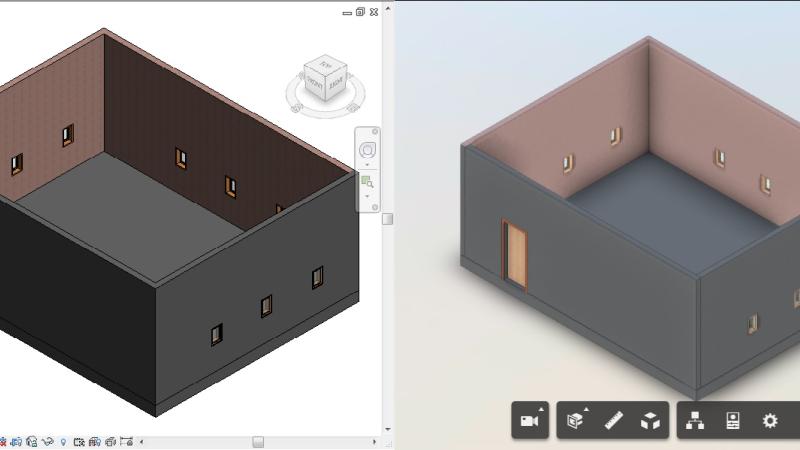Open viewer settings gear
Screen dimensions: 800x450
tap(769, 421)
